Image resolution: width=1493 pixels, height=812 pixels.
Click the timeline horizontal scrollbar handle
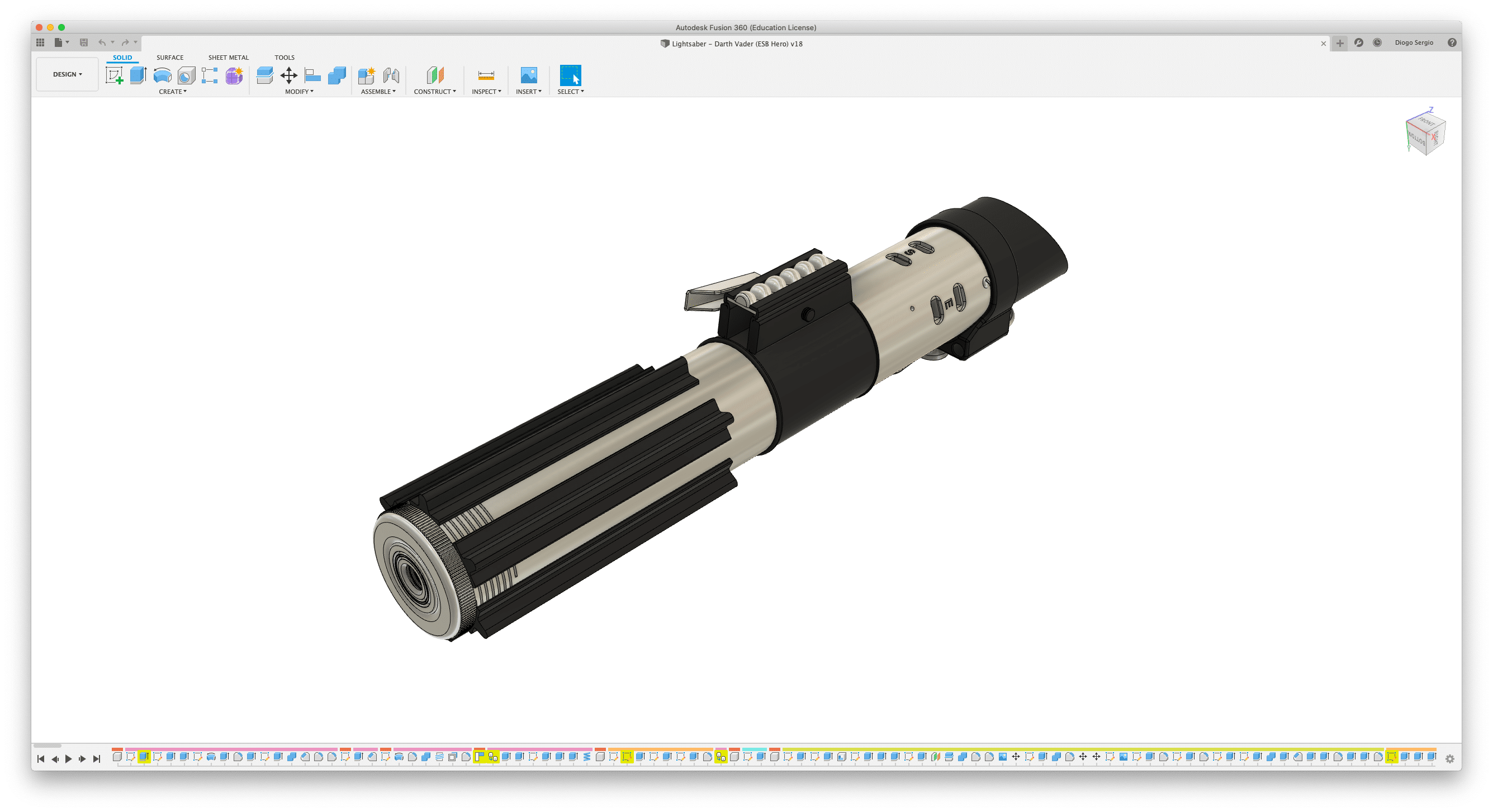point(47,745)
